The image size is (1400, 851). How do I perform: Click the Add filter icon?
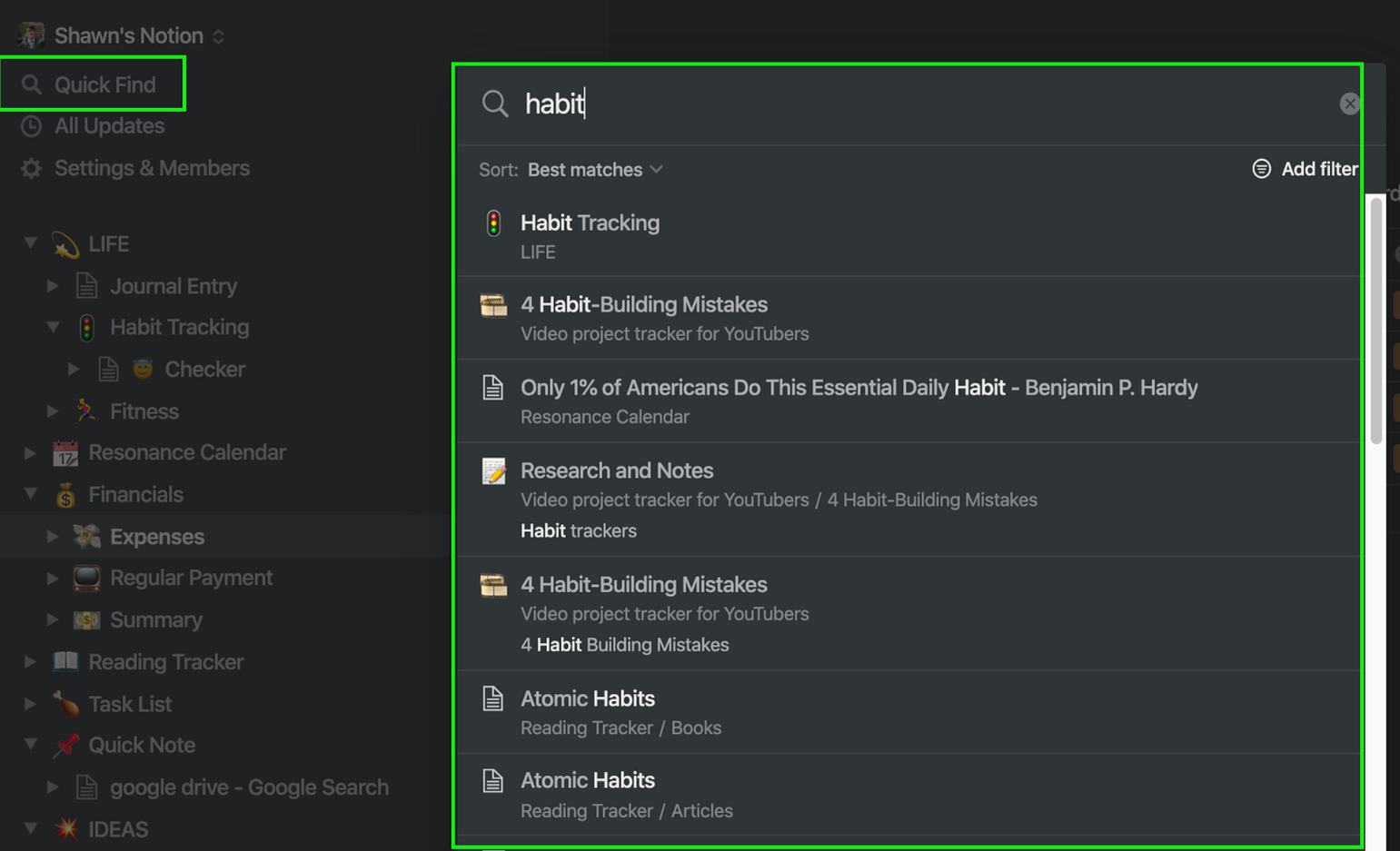[x=1261, y=169]
